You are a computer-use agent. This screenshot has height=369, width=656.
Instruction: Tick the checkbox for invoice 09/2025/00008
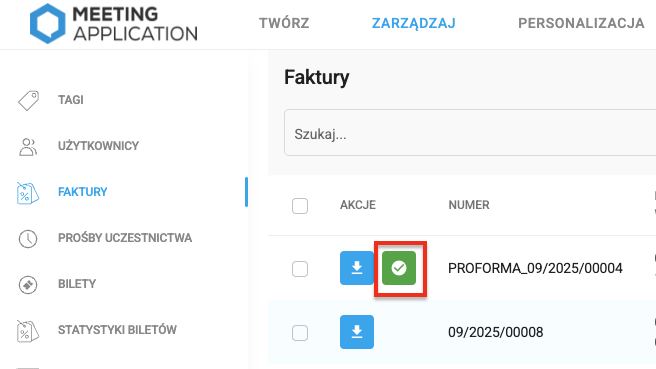300,333
